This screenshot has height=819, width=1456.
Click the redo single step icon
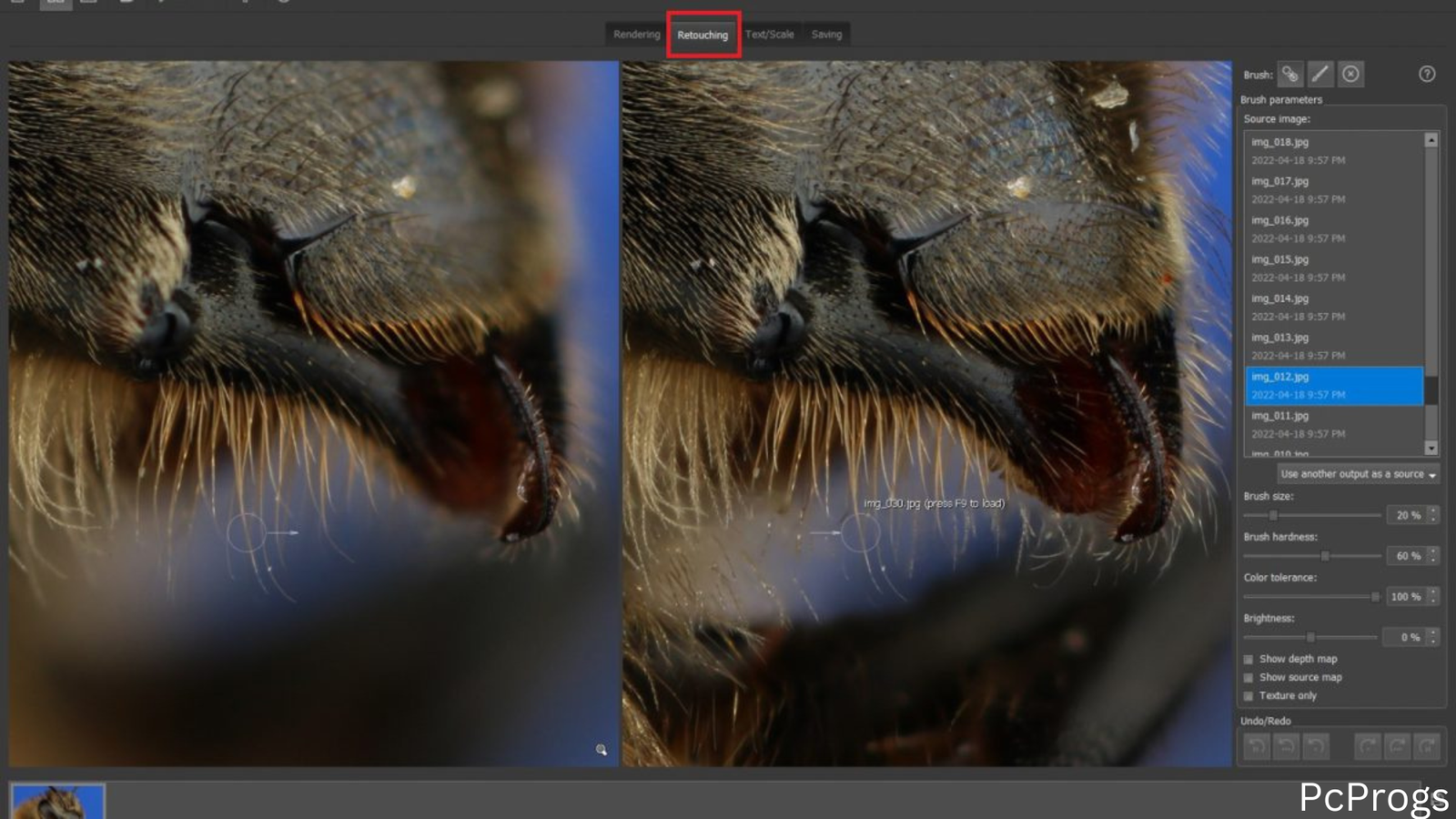click(1368, 747)
